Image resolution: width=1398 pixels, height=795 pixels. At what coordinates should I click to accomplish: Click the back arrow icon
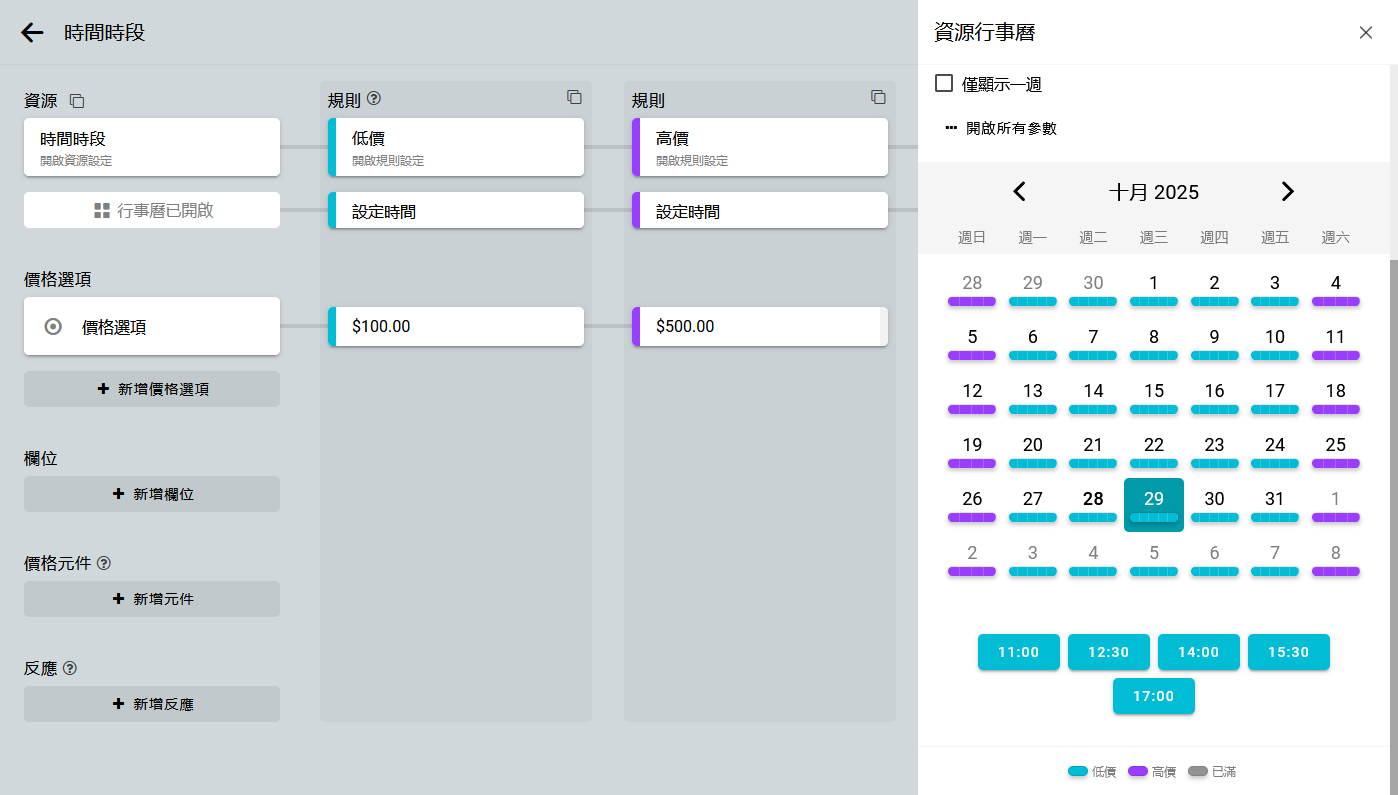pyautogui.click(x=32, y=33)
